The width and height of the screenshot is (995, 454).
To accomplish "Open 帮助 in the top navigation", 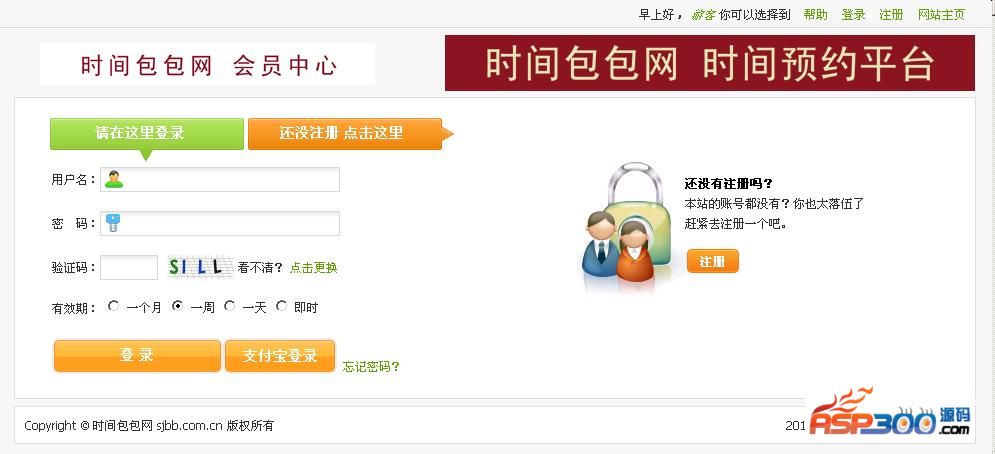I will point(815,15).
